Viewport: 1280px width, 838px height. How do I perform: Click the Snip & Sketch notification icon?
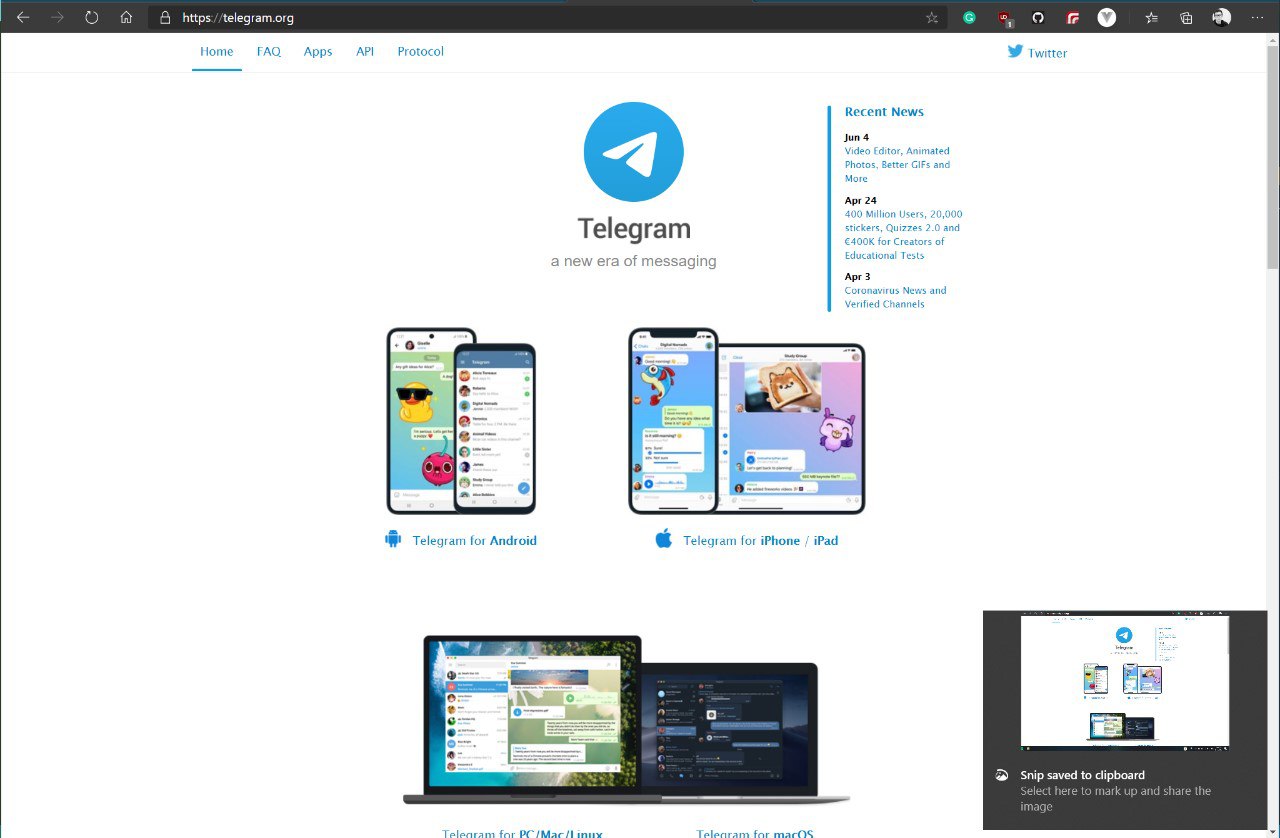[x=1000, y=775]
